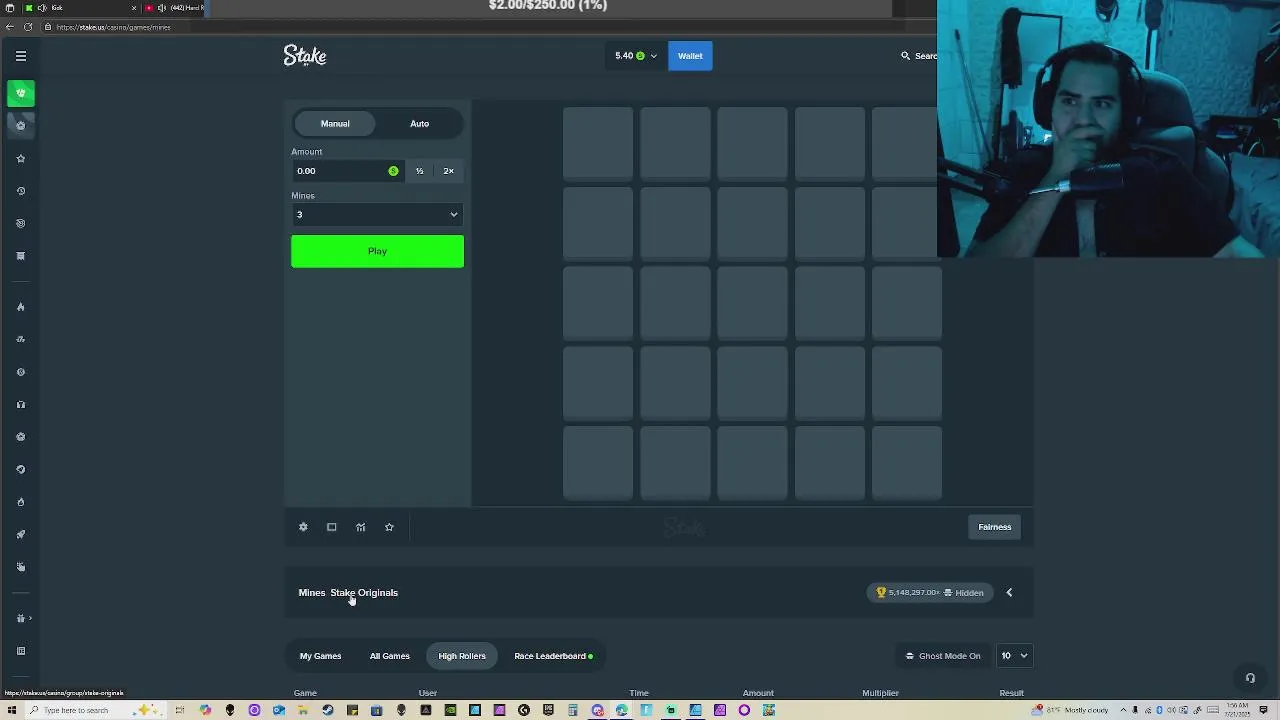Open Steam from the taskbar

[x=327, y=710]
